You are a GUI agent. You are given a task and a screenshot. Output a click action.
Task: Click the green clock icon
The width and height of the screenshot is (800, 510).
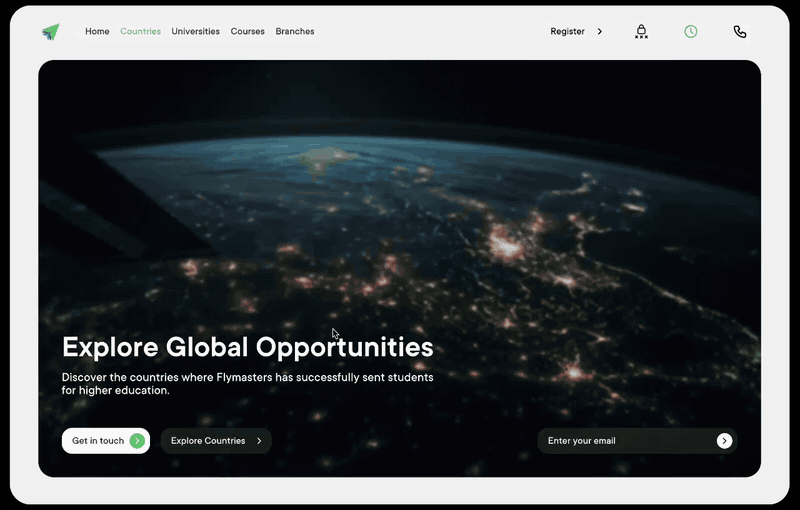click(x=691, y=32)
